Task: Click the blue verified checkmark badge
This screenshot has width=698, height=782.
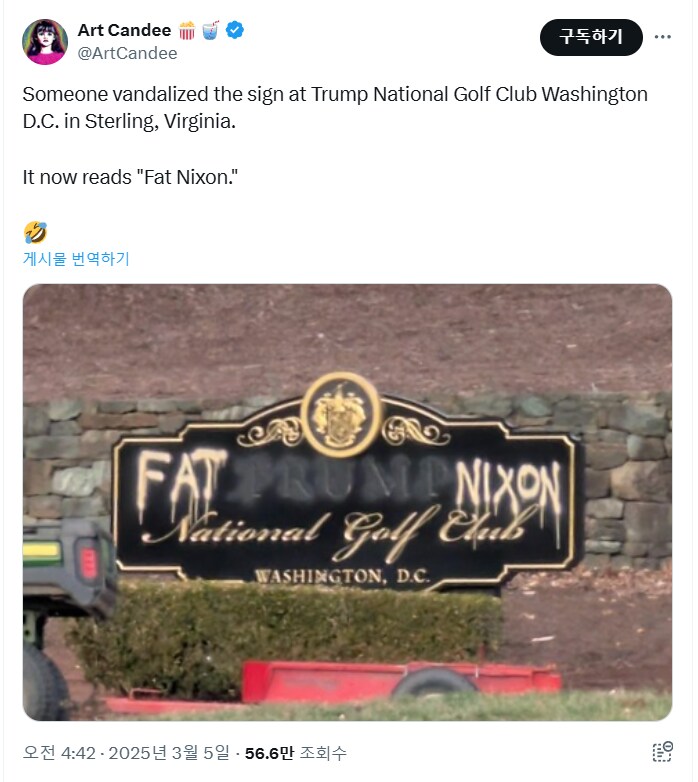Action: pos(235,30)
